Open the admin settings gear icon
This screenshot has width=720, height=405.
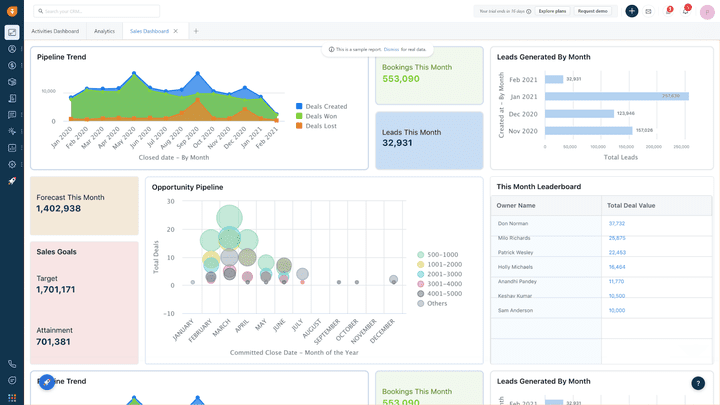pyautogui.click(x=12, y=164)
